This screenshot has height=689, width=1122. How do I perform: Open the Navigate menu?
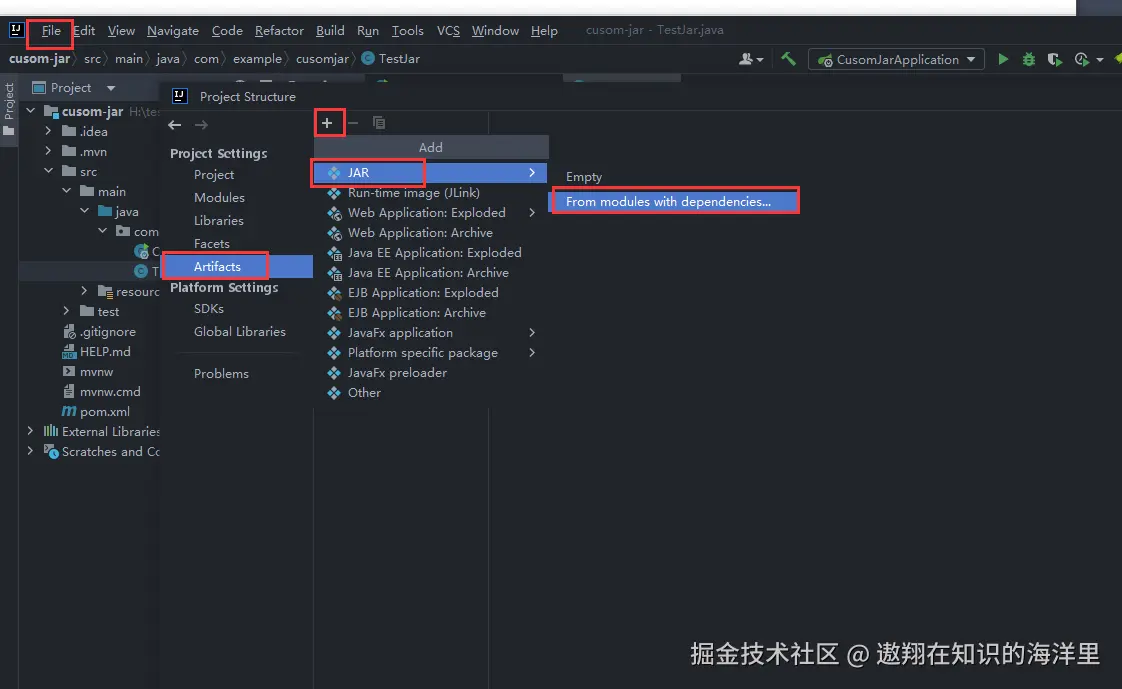point(172,31)
